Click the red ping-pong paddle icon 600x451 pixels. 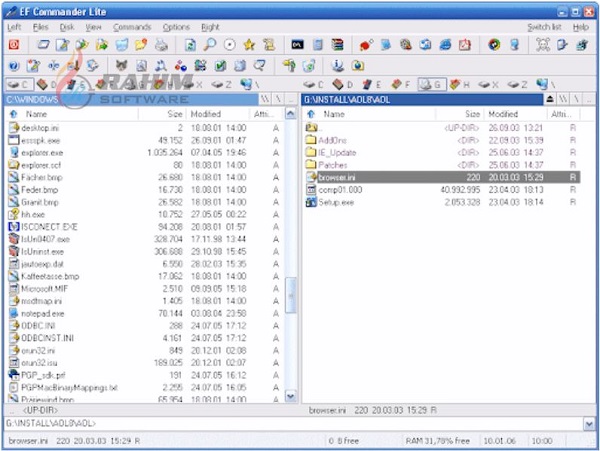366,45
